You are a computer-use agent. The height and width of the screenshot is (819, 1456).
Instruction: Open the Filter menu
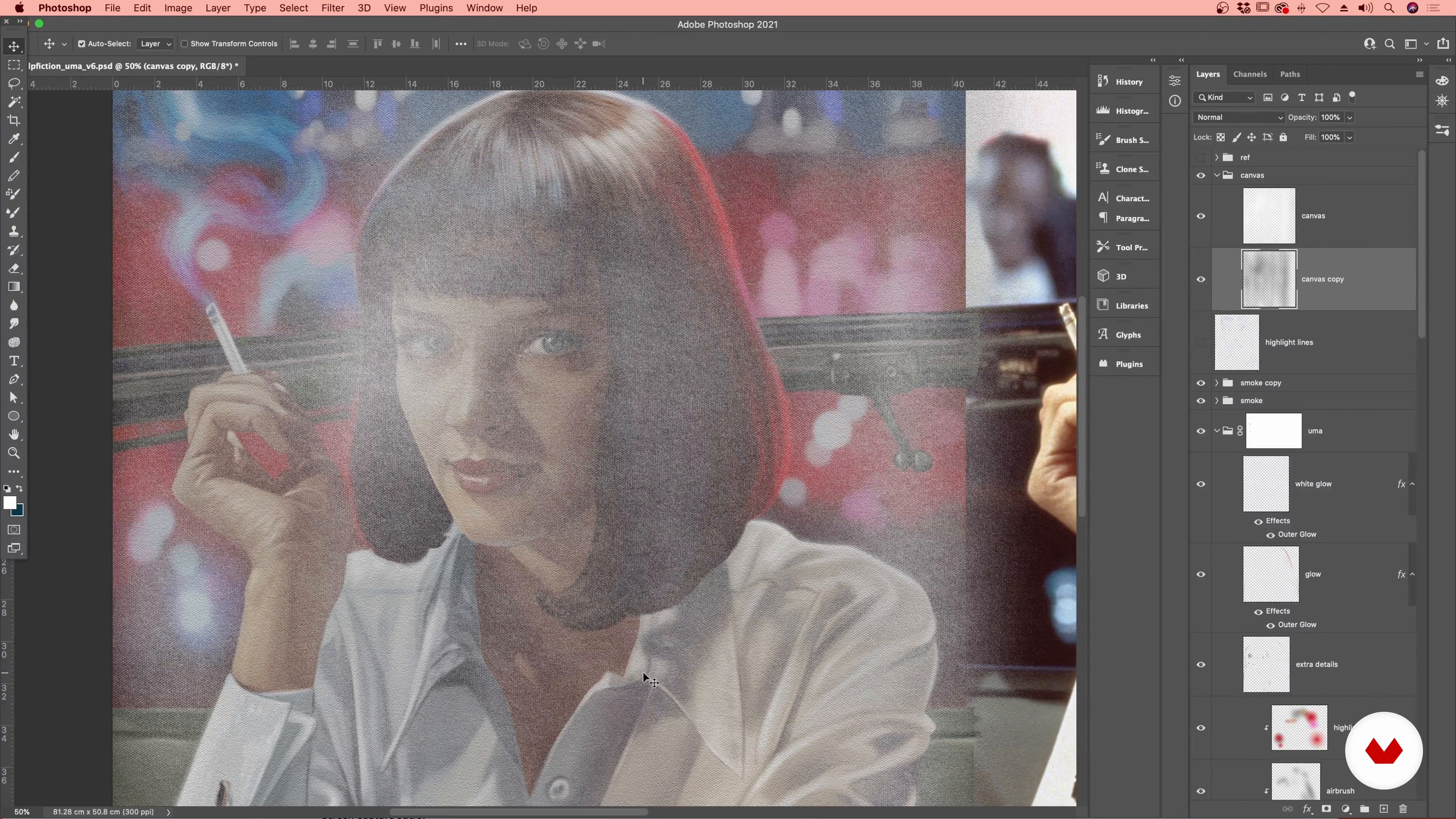coord(333,8)
